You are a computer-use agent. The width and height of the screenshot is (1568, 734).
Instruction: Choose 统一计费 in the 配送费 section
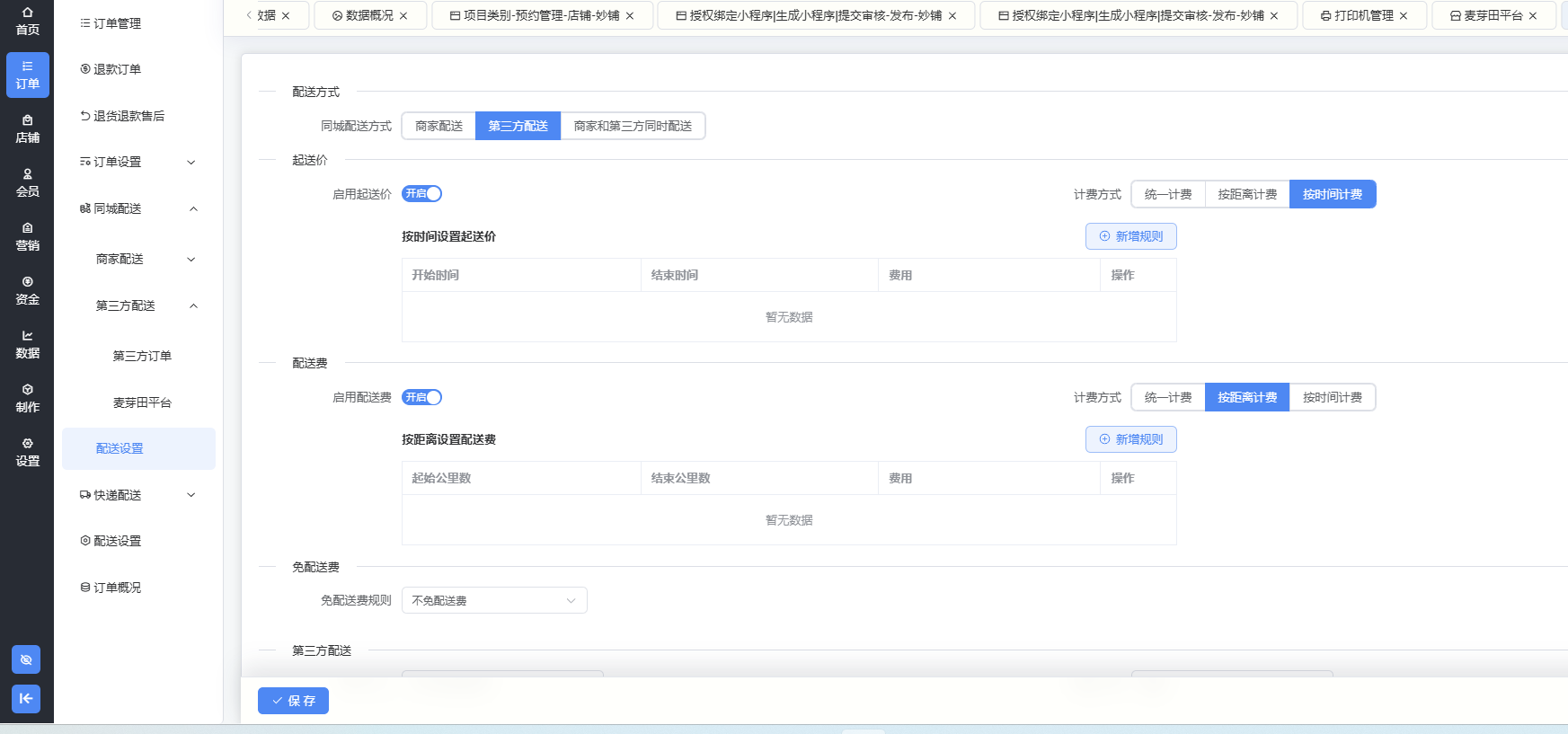pos(1168,397)
